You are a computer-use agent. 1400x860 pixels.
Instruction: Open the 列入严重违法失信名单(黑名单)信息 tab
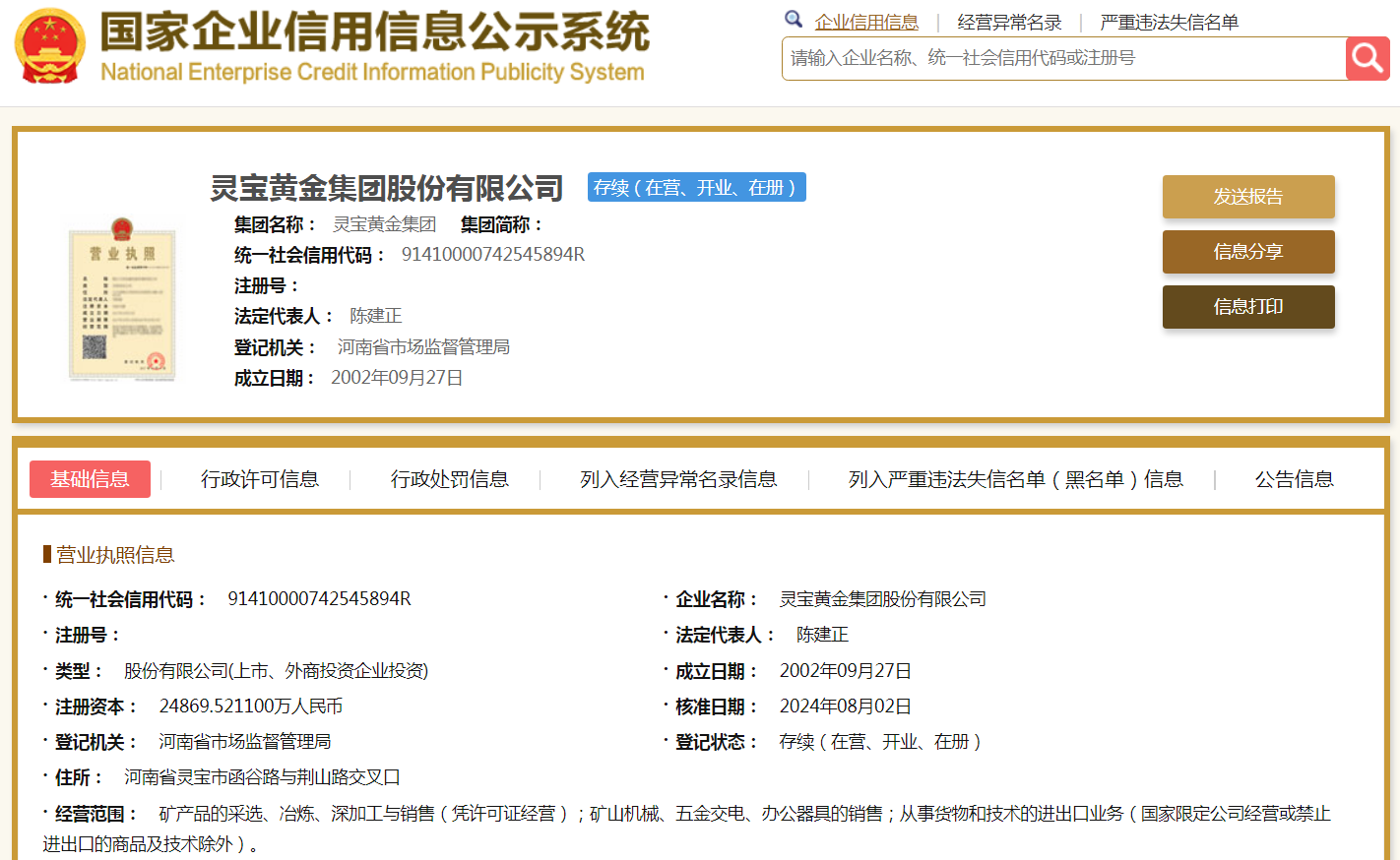[1015, 479]
